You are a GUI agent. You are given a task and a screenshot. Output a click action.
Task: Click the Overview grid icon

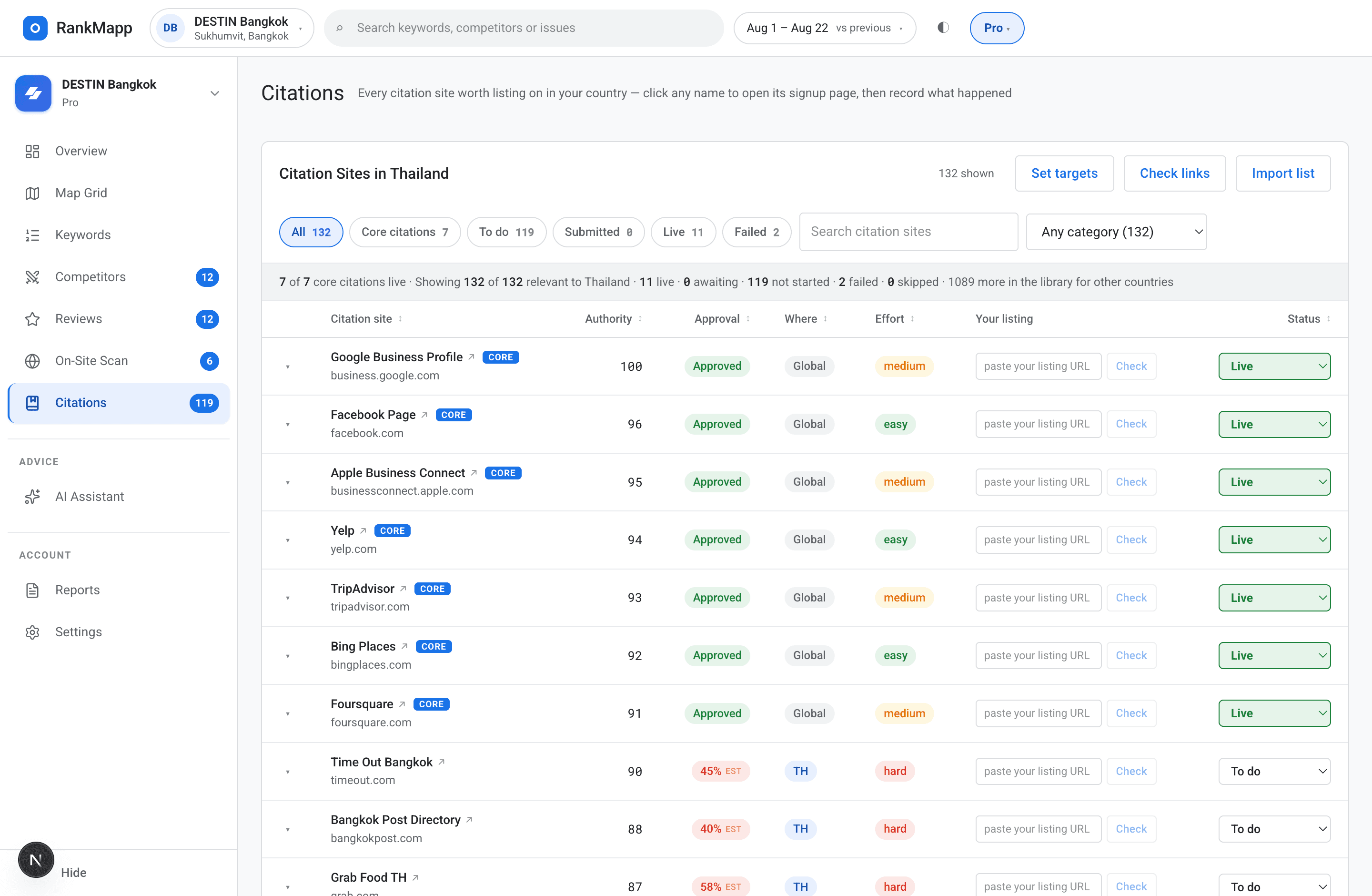32,151
